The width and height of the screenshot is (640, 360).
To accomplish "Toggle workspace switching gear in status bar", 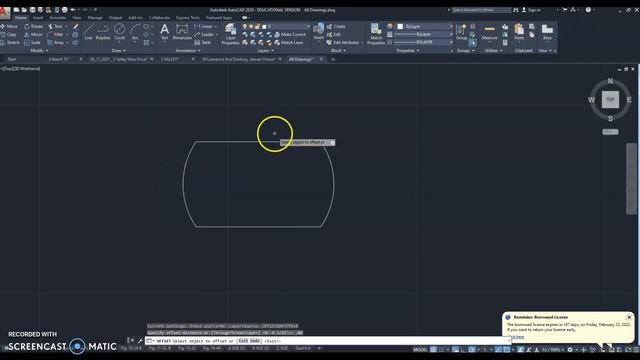I will [x=570, y=349].
